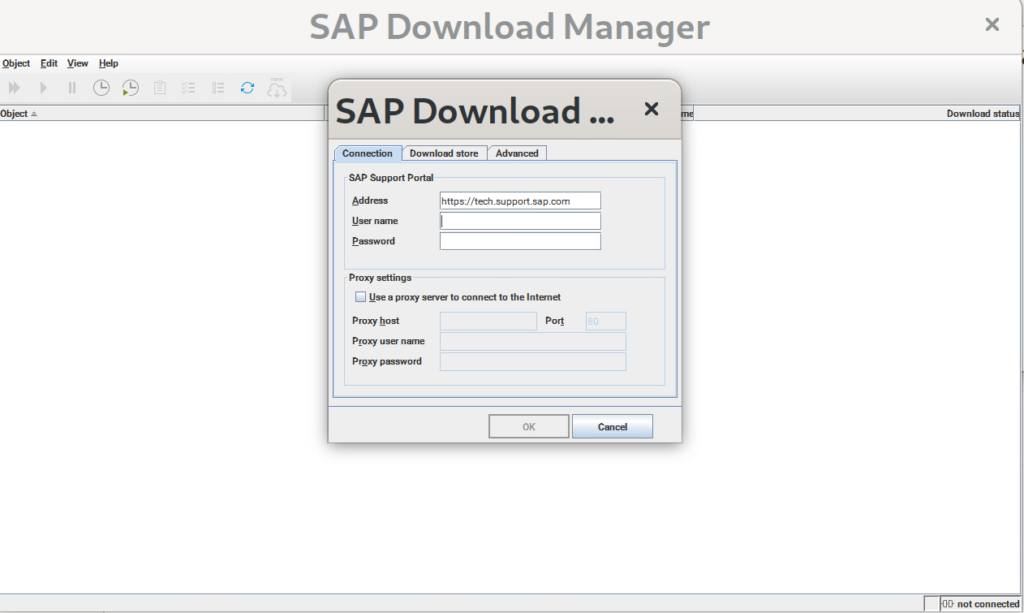
Task: Click the new cloud download icon
Action: point(277,88)
